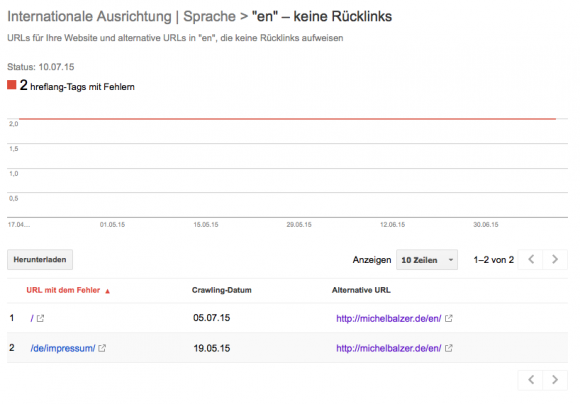The height and width of the screenshot is (404, 580).
Task: Open external link icon next to /de/impressum/
Action: pos(102,348)
